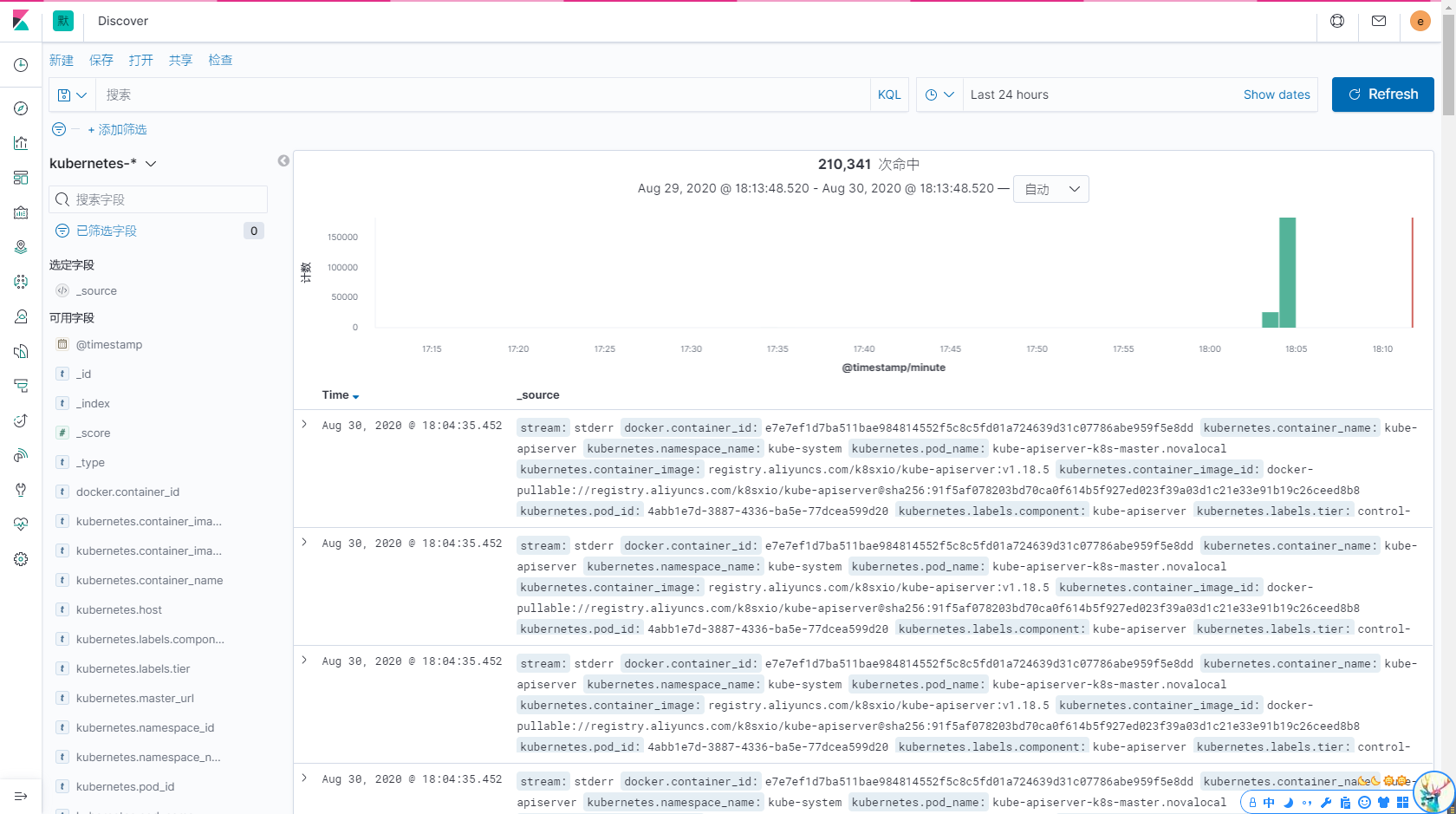Toggle the punctuation mode in IME bar
This screenshot has height=814, width=1456.
coord(1307,803)
